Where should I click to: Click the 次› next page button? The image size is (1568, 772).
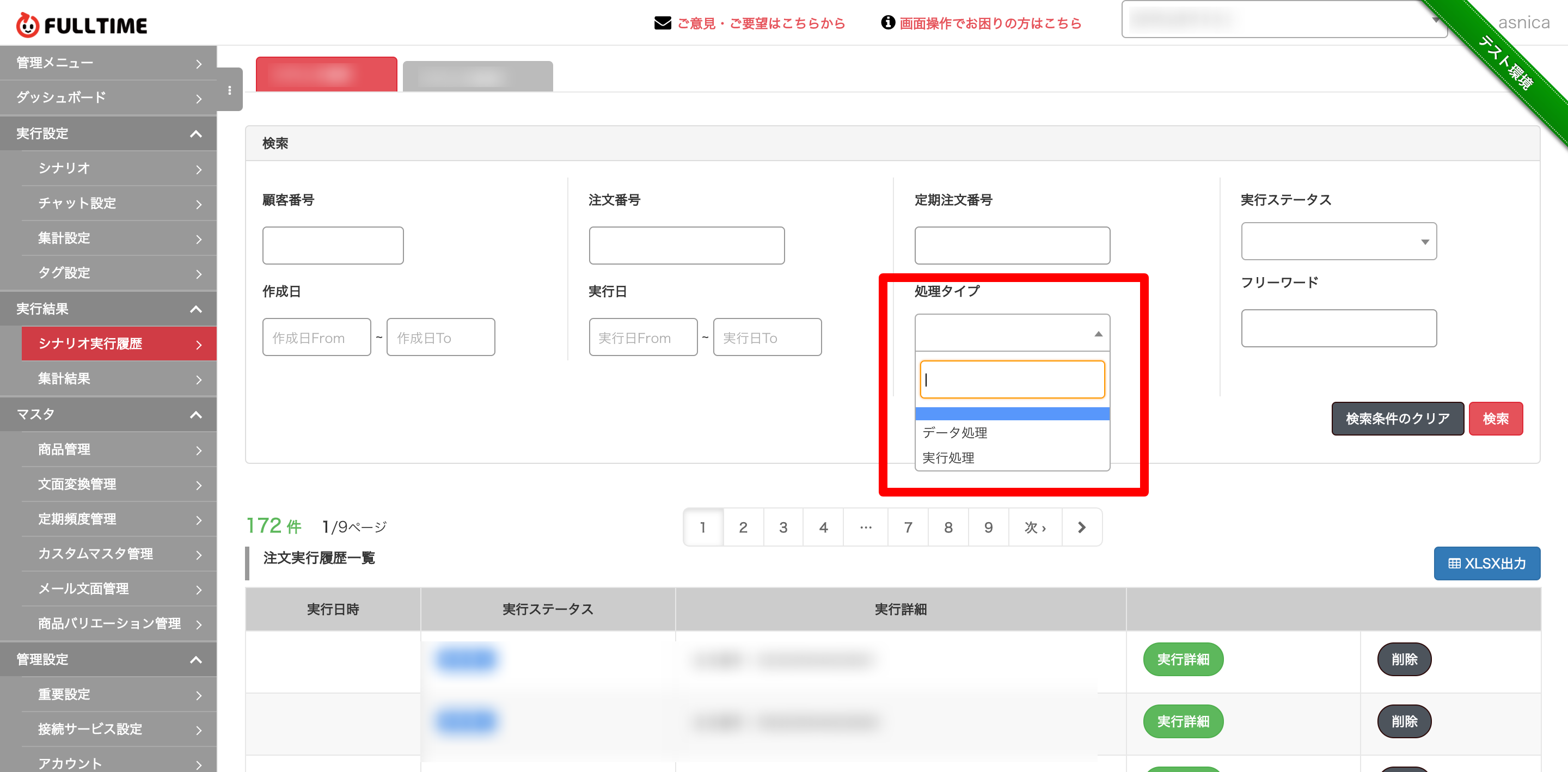(1035, 527)
